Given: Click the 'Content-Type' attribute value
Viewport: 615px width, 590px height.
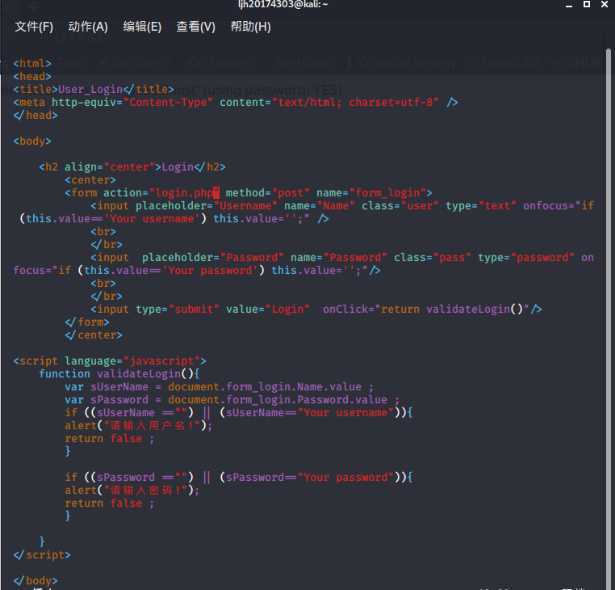Looking at the screenshot, I should click(168, 102).
